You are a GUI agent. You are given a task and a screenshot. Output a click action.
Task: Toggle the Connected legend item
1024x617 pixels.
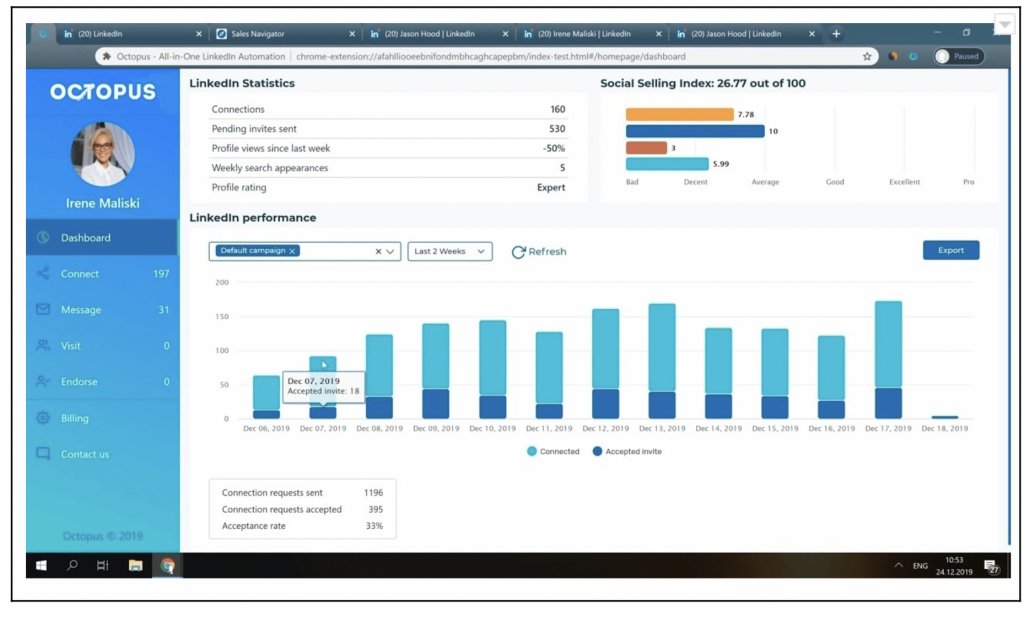[553, 451]
